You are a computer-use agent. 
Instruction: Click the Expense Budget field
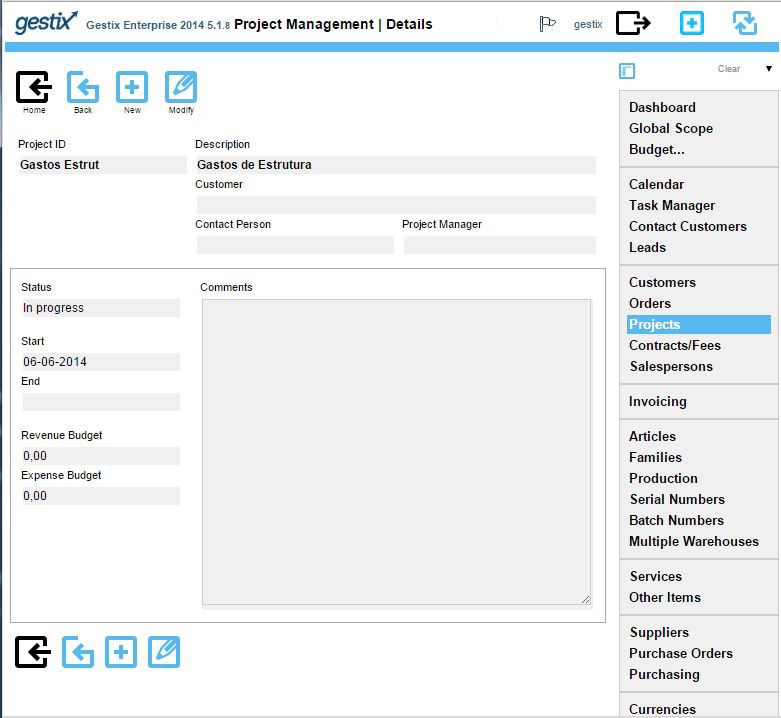[x=101, y=496]
